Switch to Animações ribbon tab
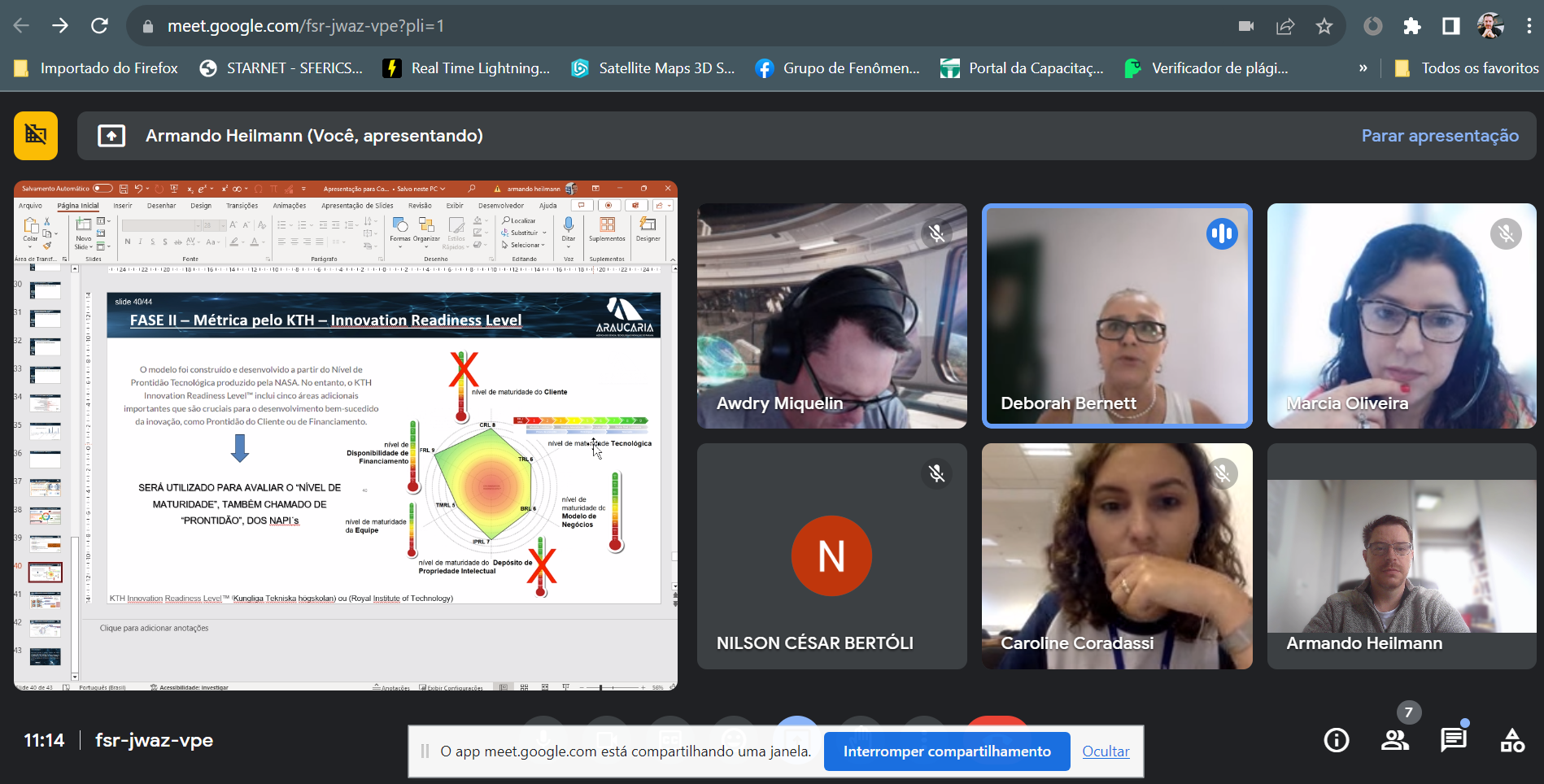 (290, 206)
